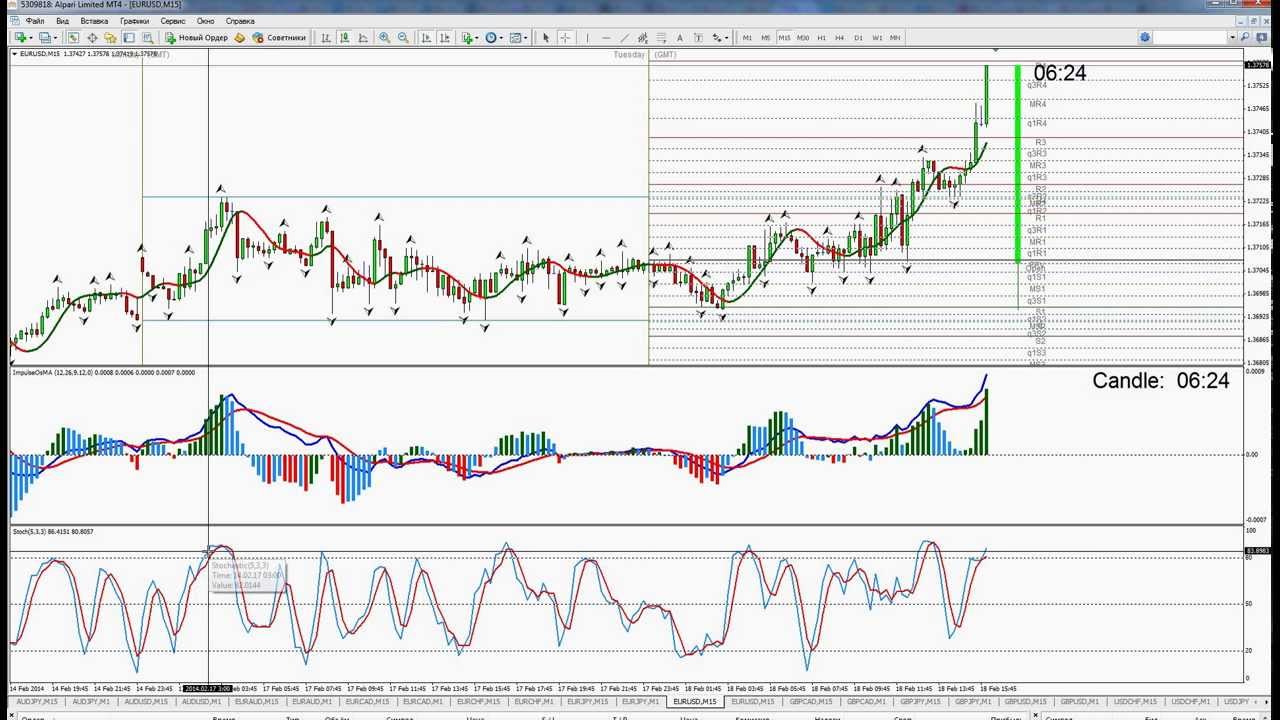Image resolution: width=1280 pixels, height=720 pixels.
Task: Click the ImpulseOsMA indicator label
Action: pos(103,372)
